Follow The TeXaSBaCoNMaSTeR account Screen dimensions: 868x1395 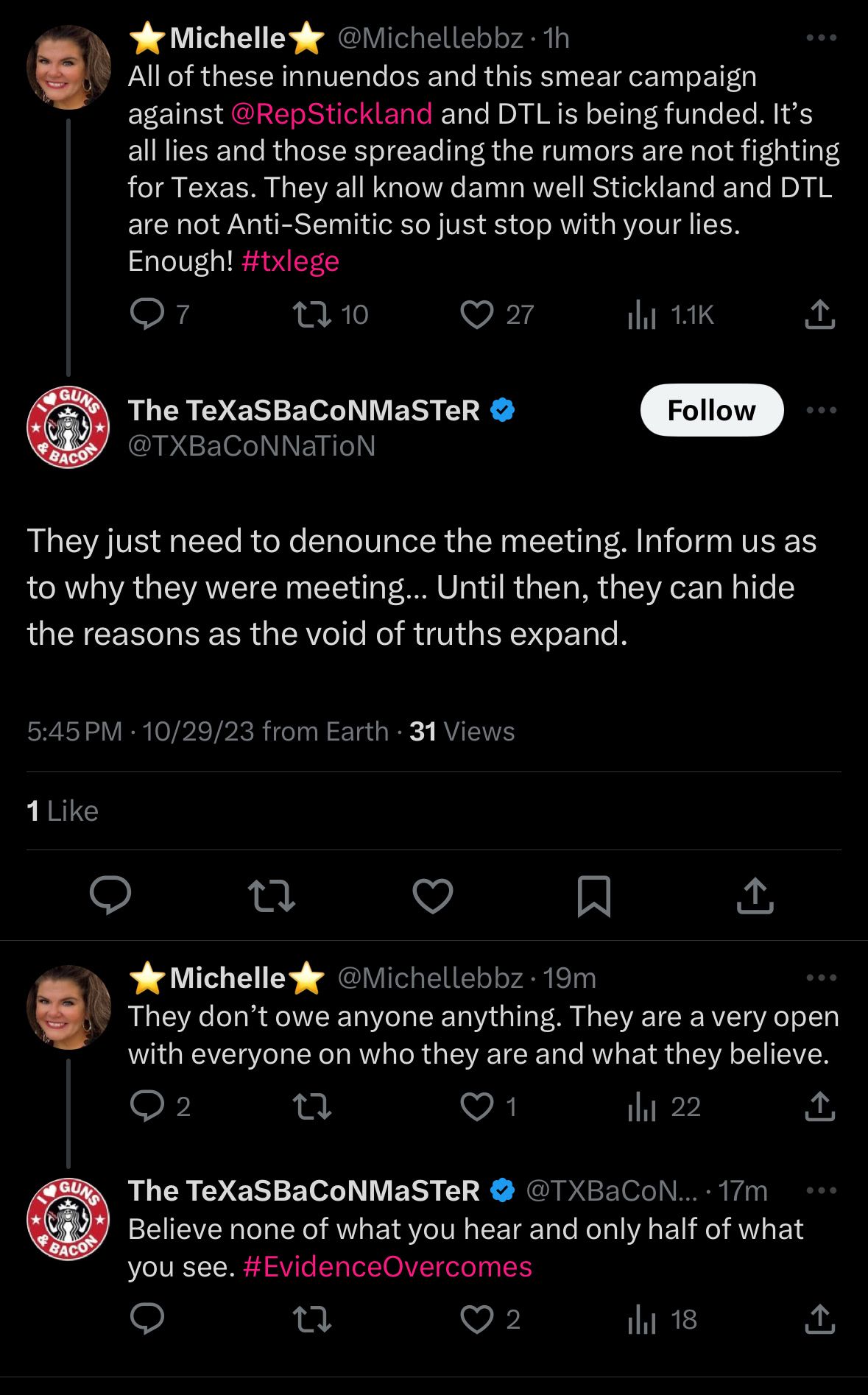(x=711, y=410)
